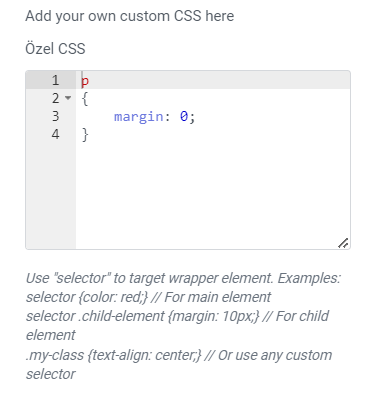Select line number 1 in the gutter
Image resolution: width=372 pixels, height=403 pixels.
55,80
